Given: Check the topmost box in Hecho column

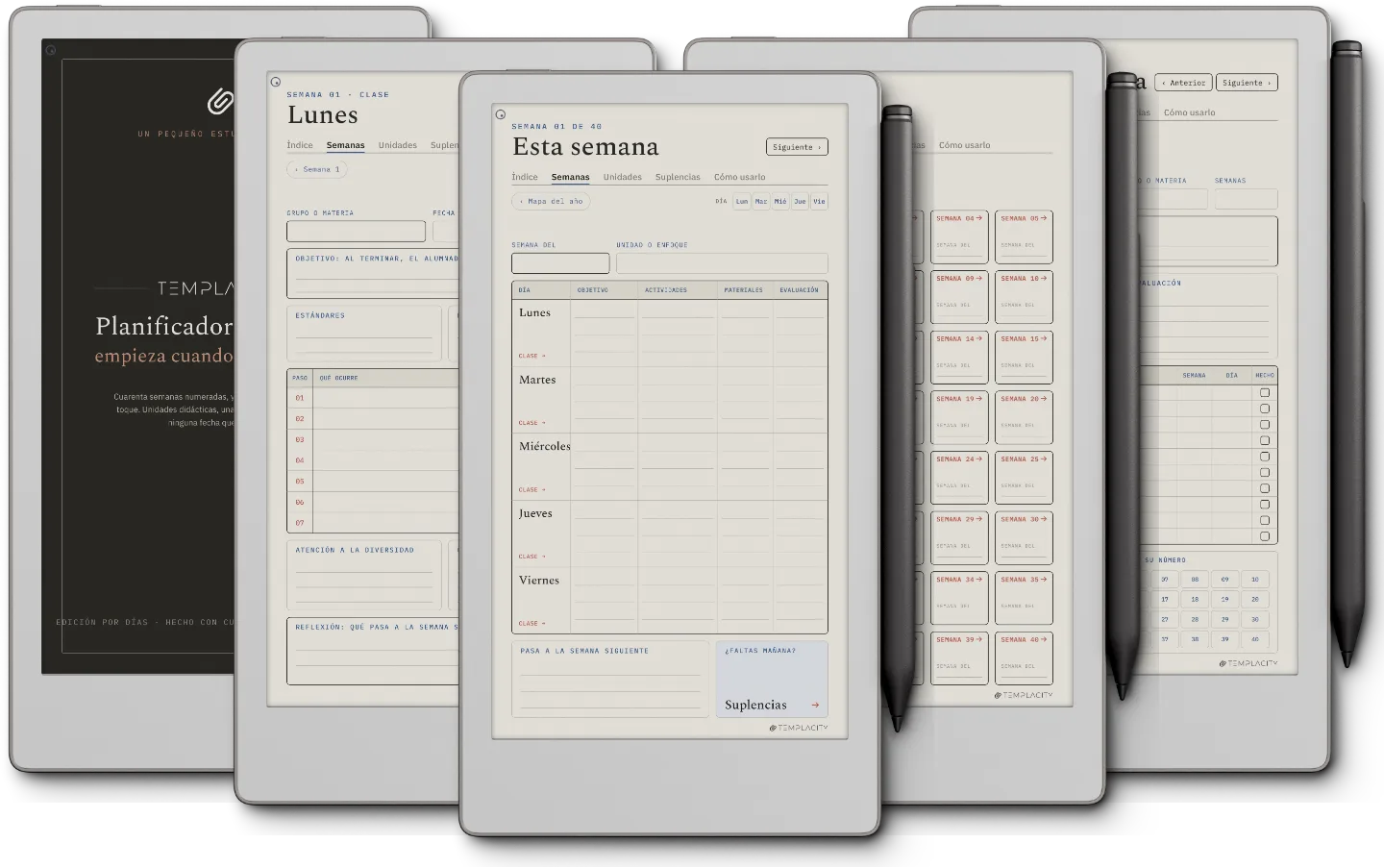Looking at the screenshot, I should tap(1265, 392).
